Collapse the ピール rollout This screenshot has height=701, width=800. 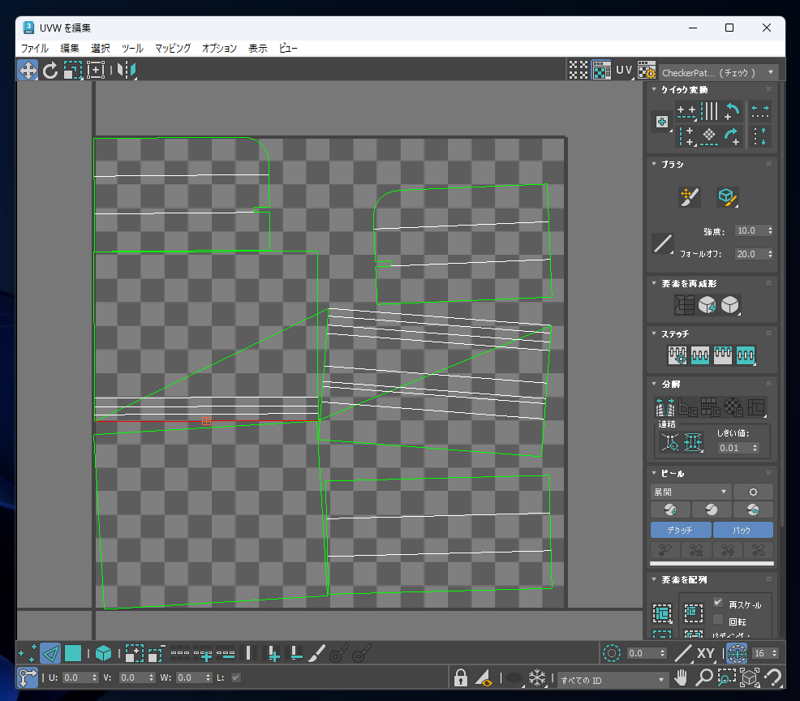[x=654, y=473]
